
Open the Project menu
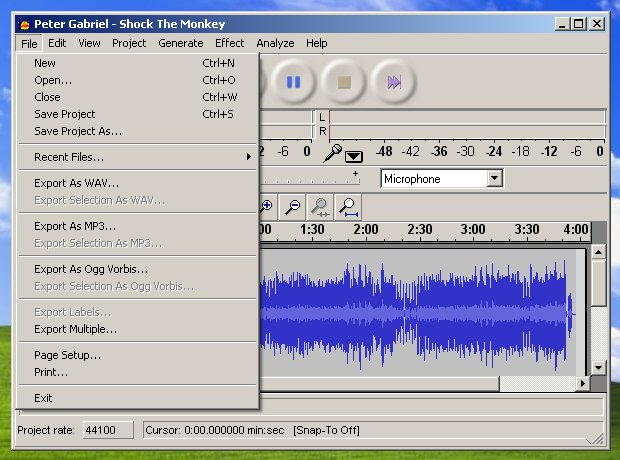click(x=129, y=43)
